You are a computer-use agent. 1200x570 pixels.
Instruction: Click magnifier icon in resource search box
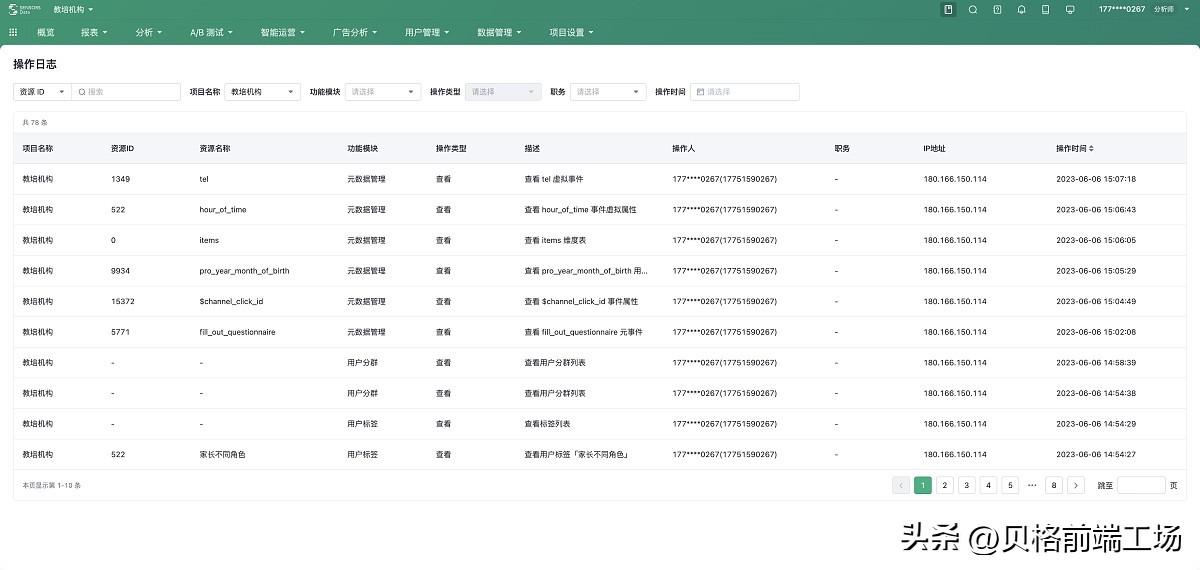coord(82,91)
